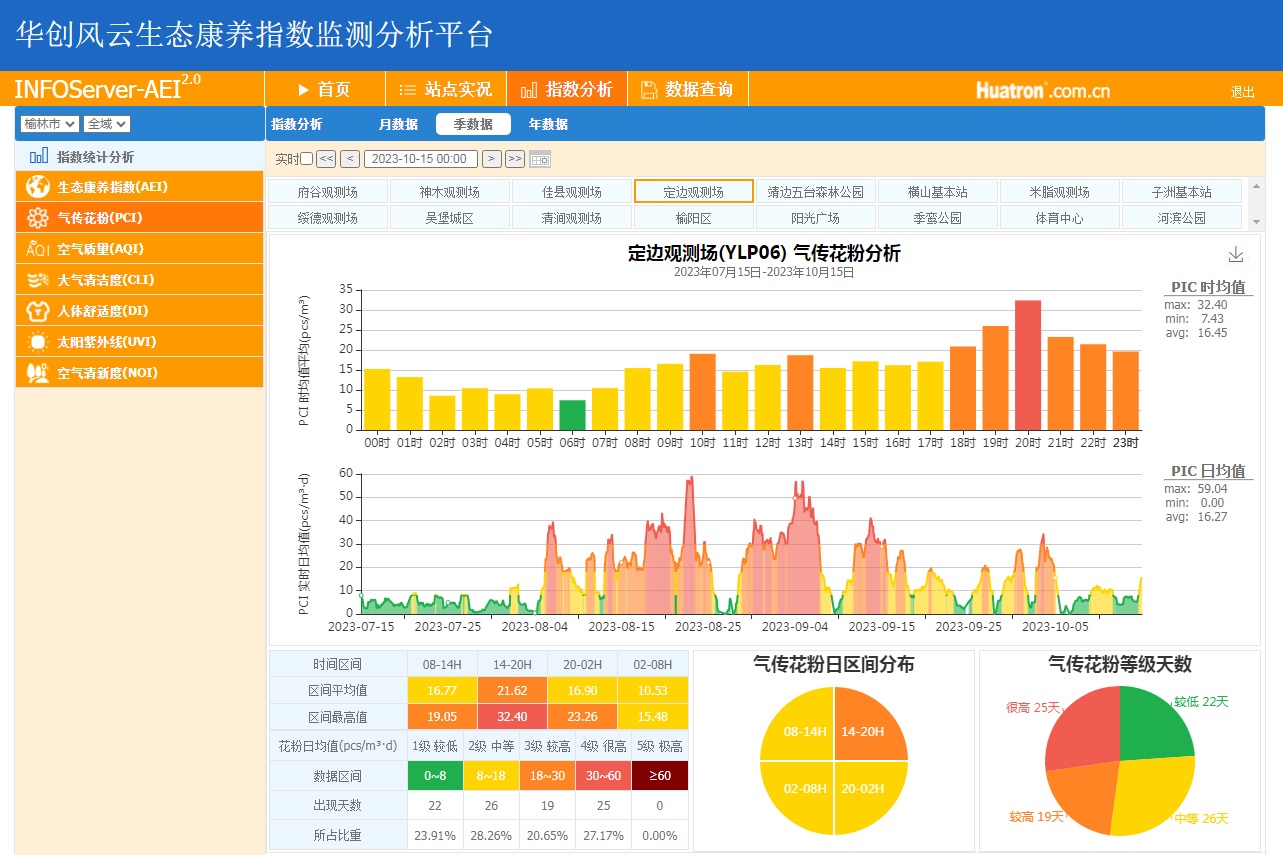The height and width of the screenshot is (855, 1283).
Task: Click the 空气质量(AQI) icon in the sidebar
Action: pos(38,249)
